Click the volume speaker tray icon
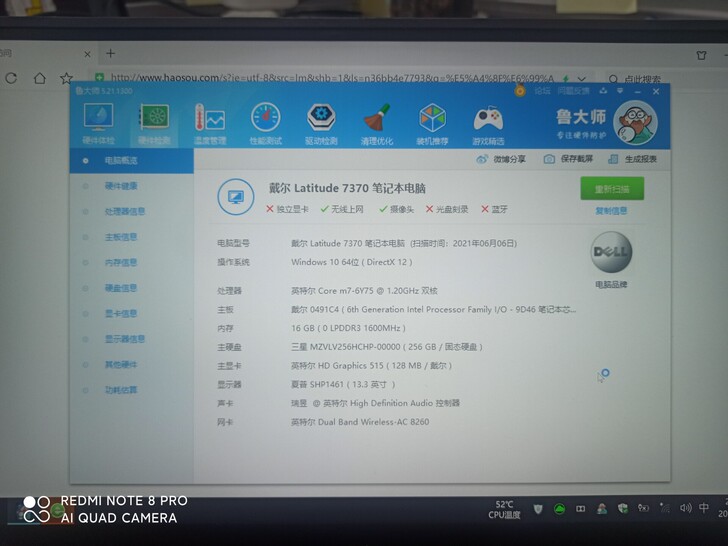Viewport: 728px width, 546px height. point(685,508)
